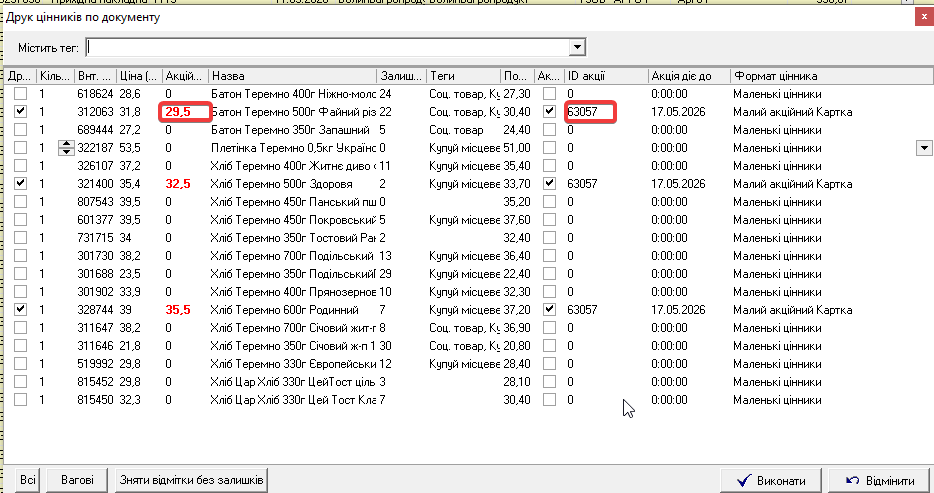Select promo price 35,5 cell

tap(178, 310)
